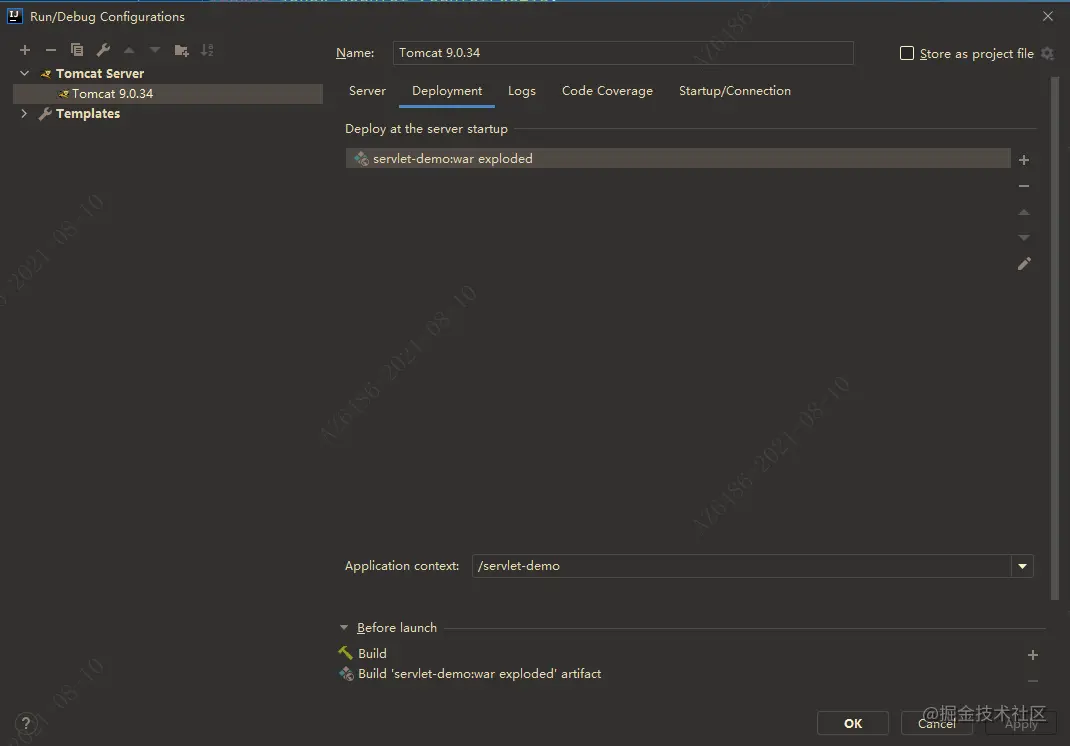1070x746 pixels.
Task: Click the Cancel button
Action: 936,723
